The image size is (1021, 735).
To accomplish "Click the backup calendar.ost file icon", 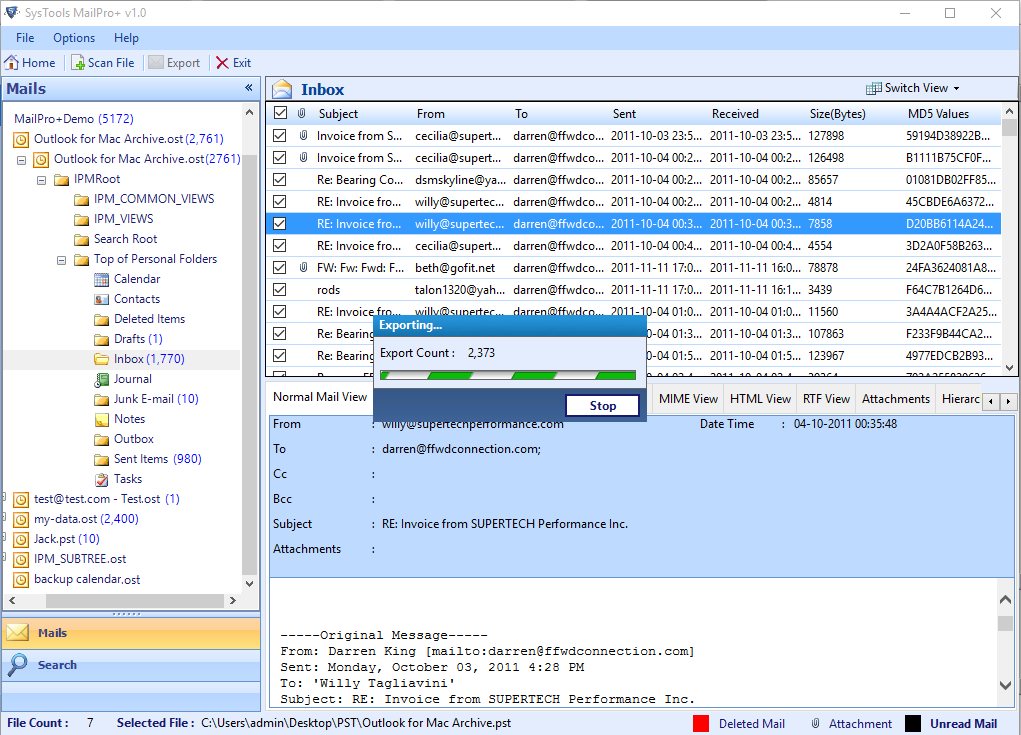I will click(x=21, y=579).
